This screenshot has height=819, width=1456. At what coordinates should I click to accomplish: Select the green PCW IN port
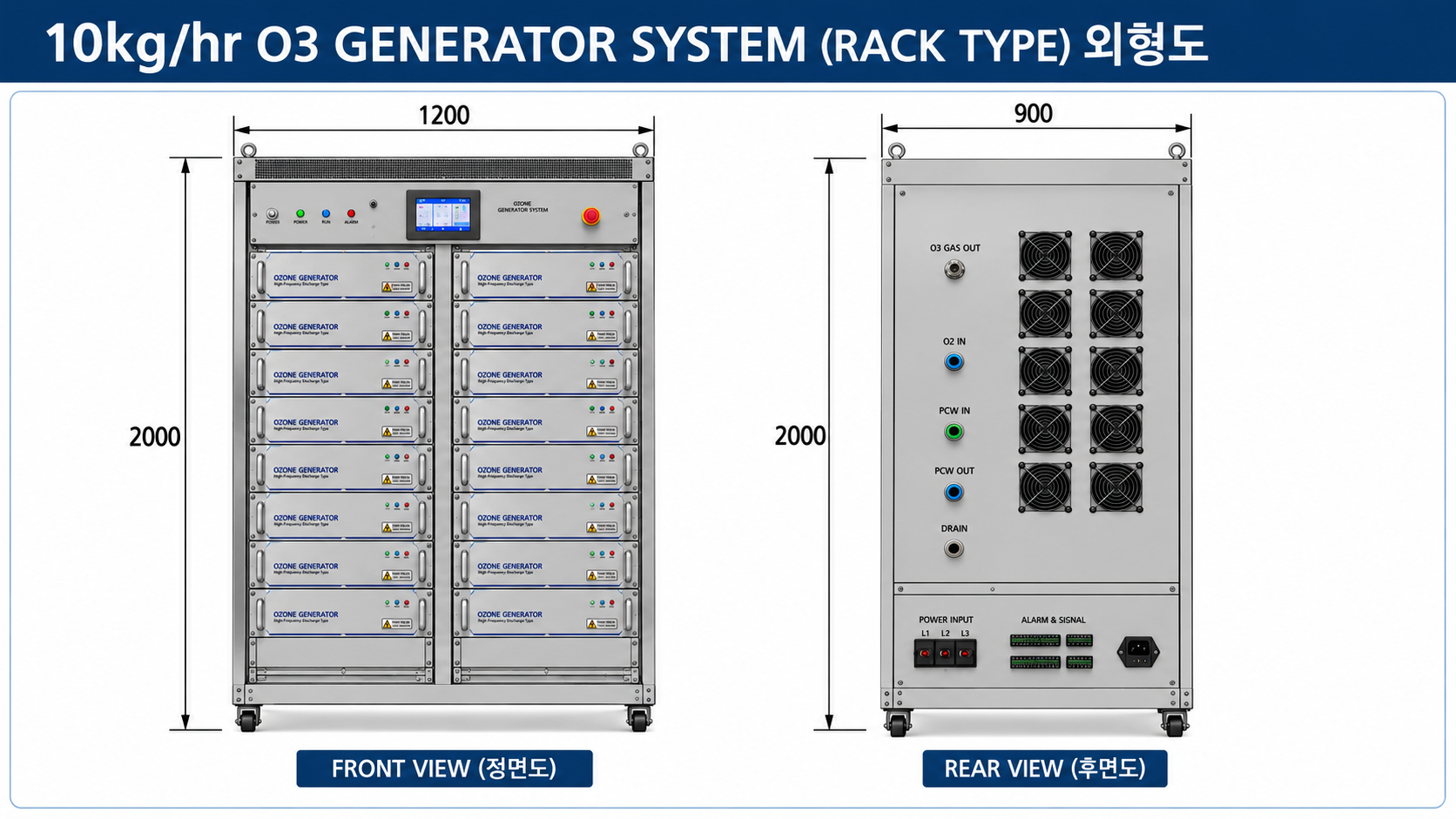(954, 432)
